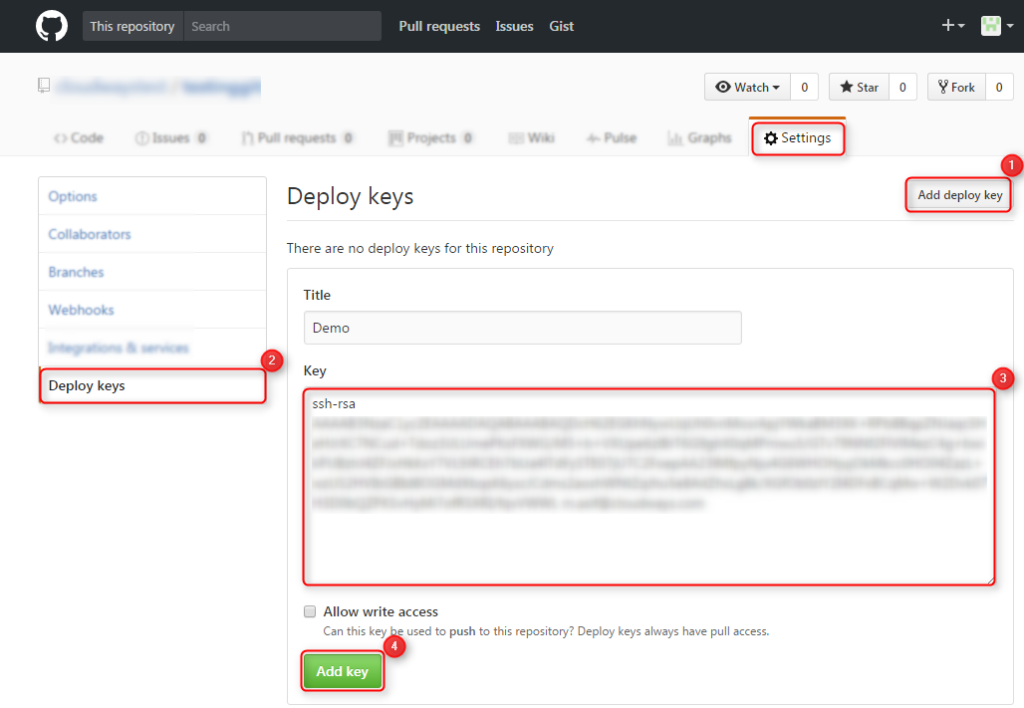Star this repository
Viewport: 1024px width, 708px height.
859,87
